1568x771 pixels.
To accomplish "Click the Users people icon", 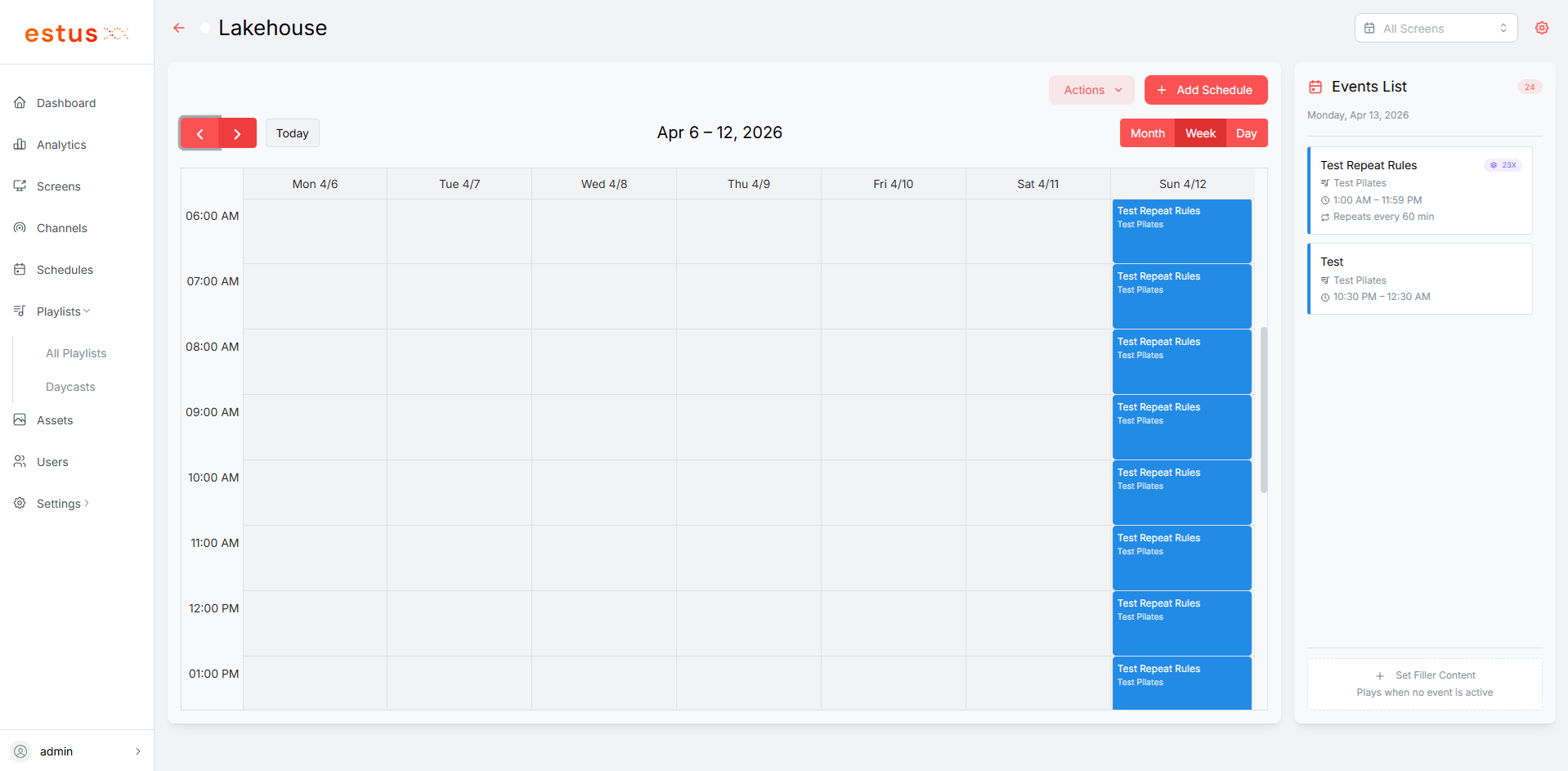I will tap(20, 461).
